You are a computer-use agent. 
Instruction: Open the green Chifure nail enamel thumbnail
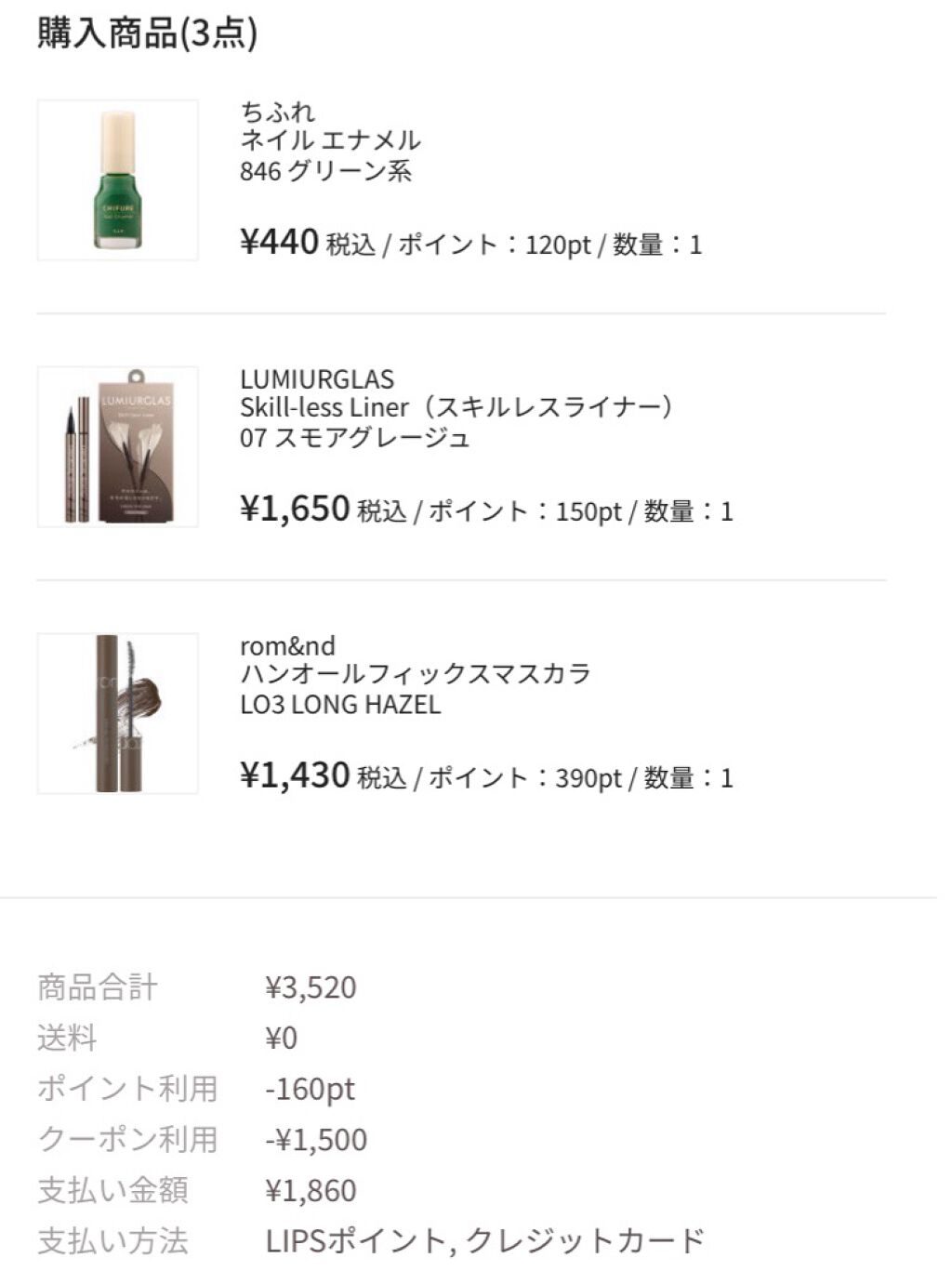117,180
